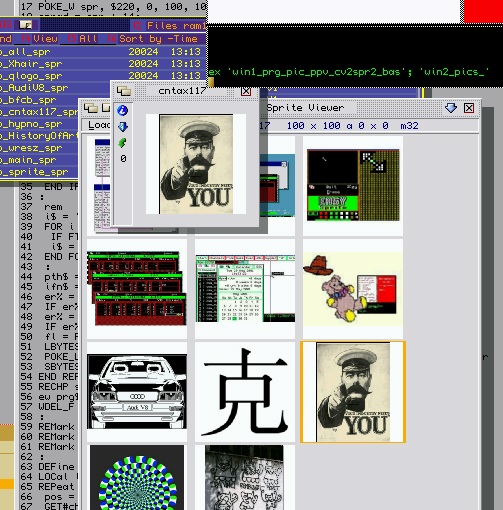Click Sort by -Time in Files window
Image resolution: width=503 pixels, height=510 pixels.
[158, 39]
